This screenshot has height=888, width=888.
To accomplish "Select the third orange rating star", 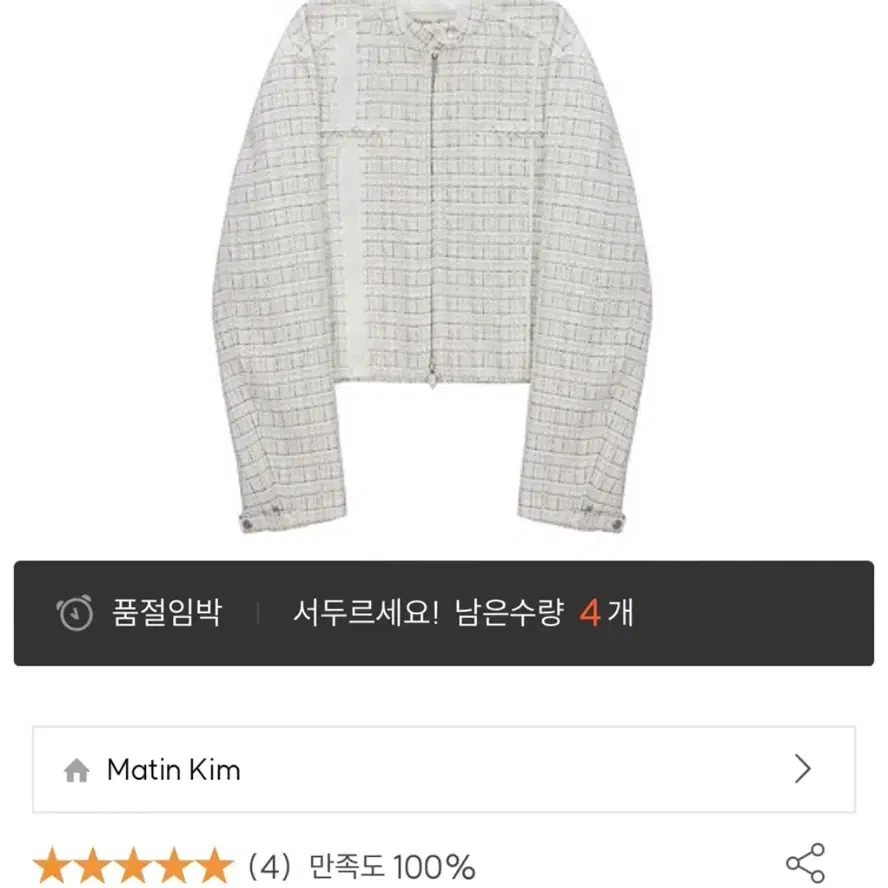I will click(133, 866).
